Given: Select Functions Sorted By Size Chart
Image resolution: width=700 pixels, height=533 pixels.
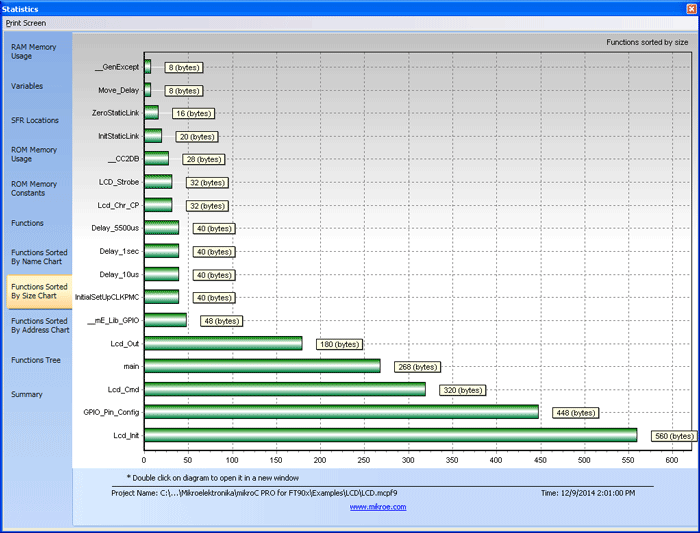Looking at the screenshot, I should [39, 291].
